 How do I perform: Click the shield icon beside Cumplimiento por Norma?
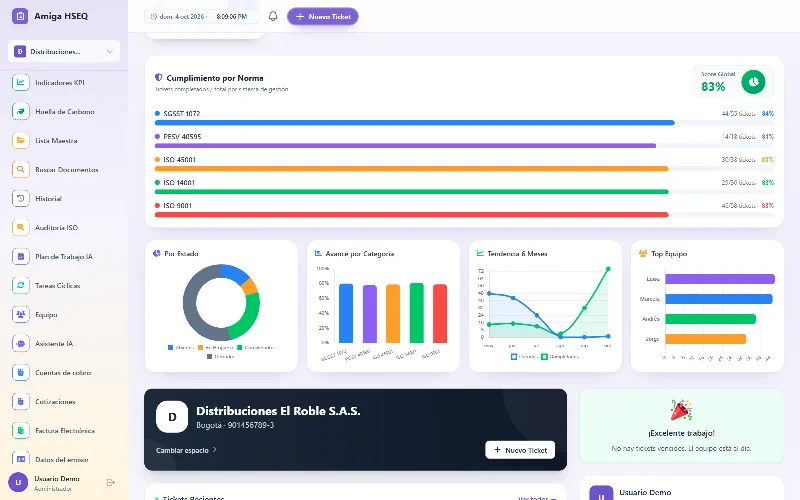point(159,78)
